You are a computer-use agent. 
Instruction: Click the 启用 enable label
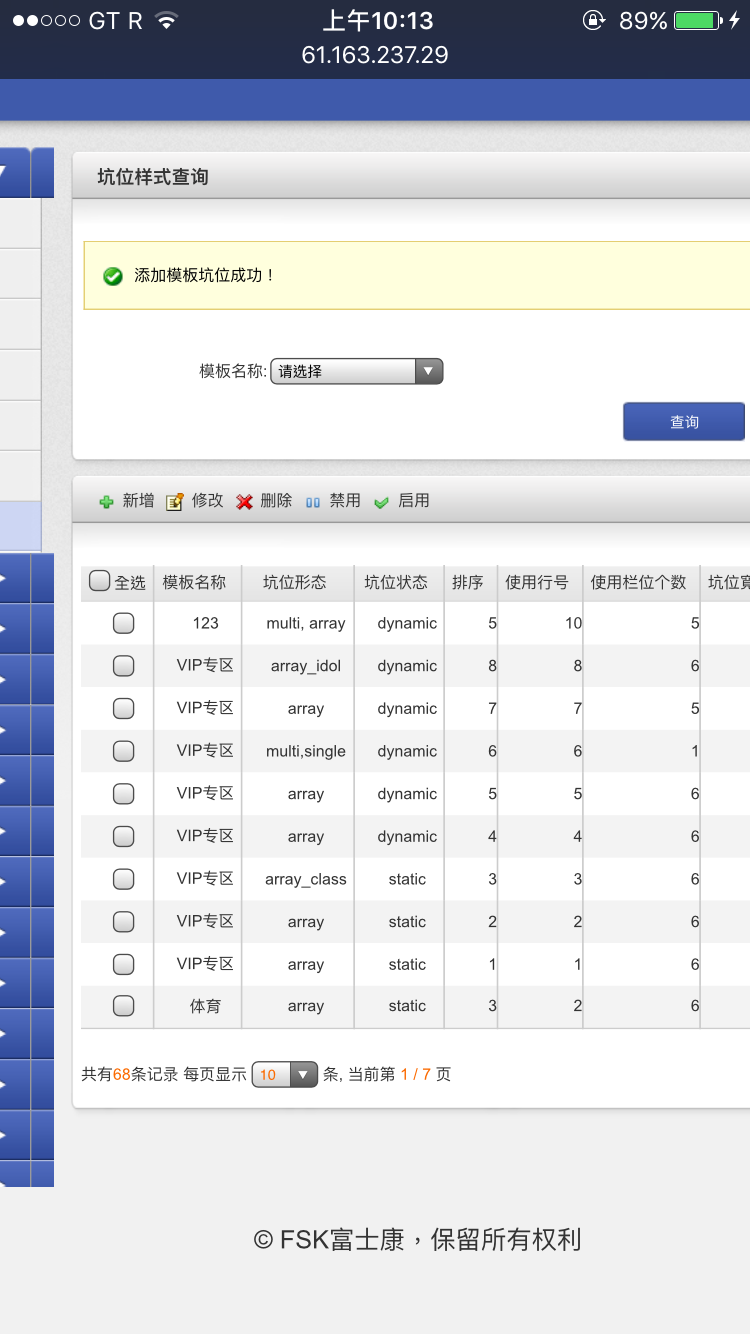point(414,501)
